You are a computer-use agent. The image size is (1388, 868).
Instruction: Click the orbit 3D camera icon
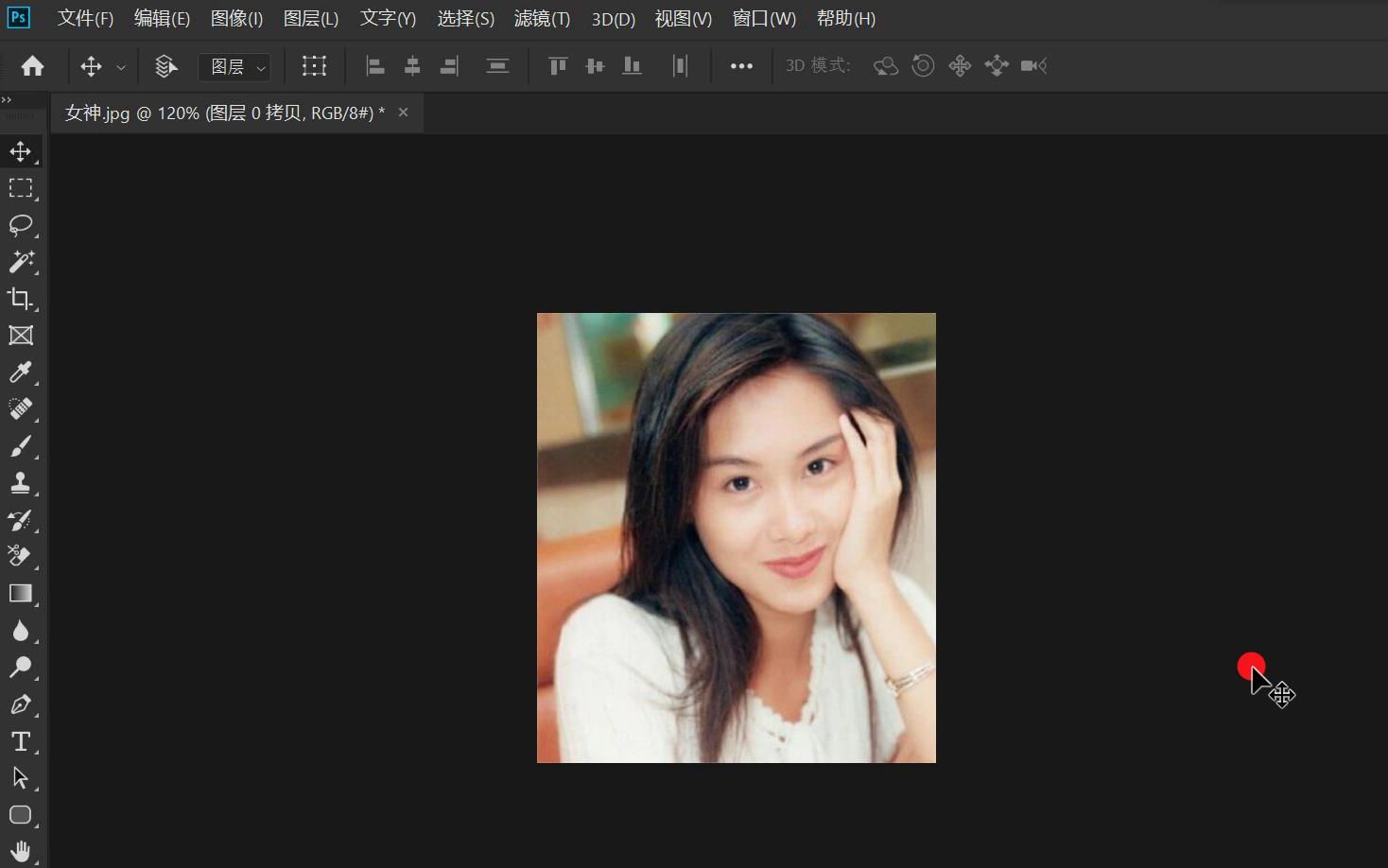885,66
